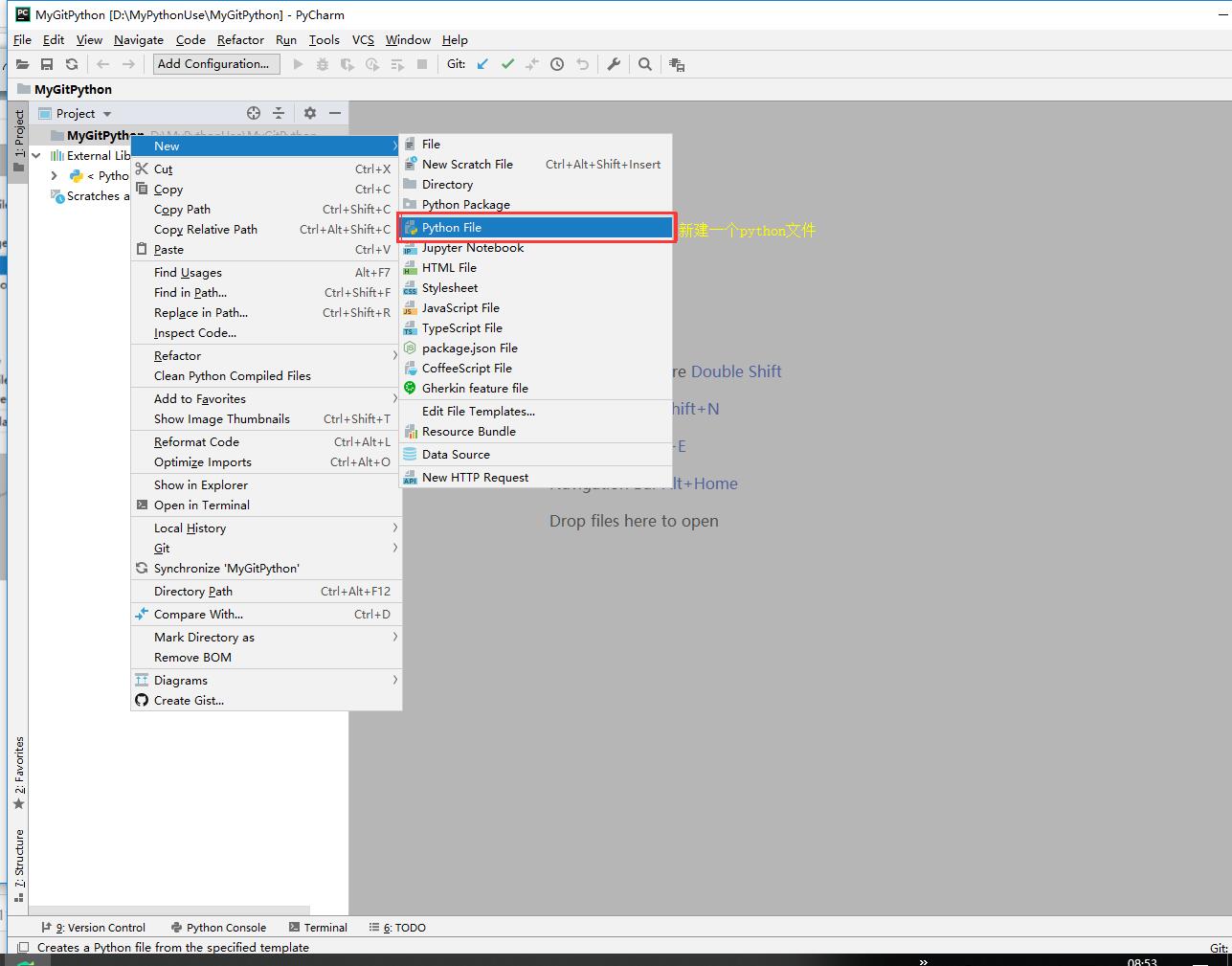Choose Directory in New submenu

(x=536, y=185)
